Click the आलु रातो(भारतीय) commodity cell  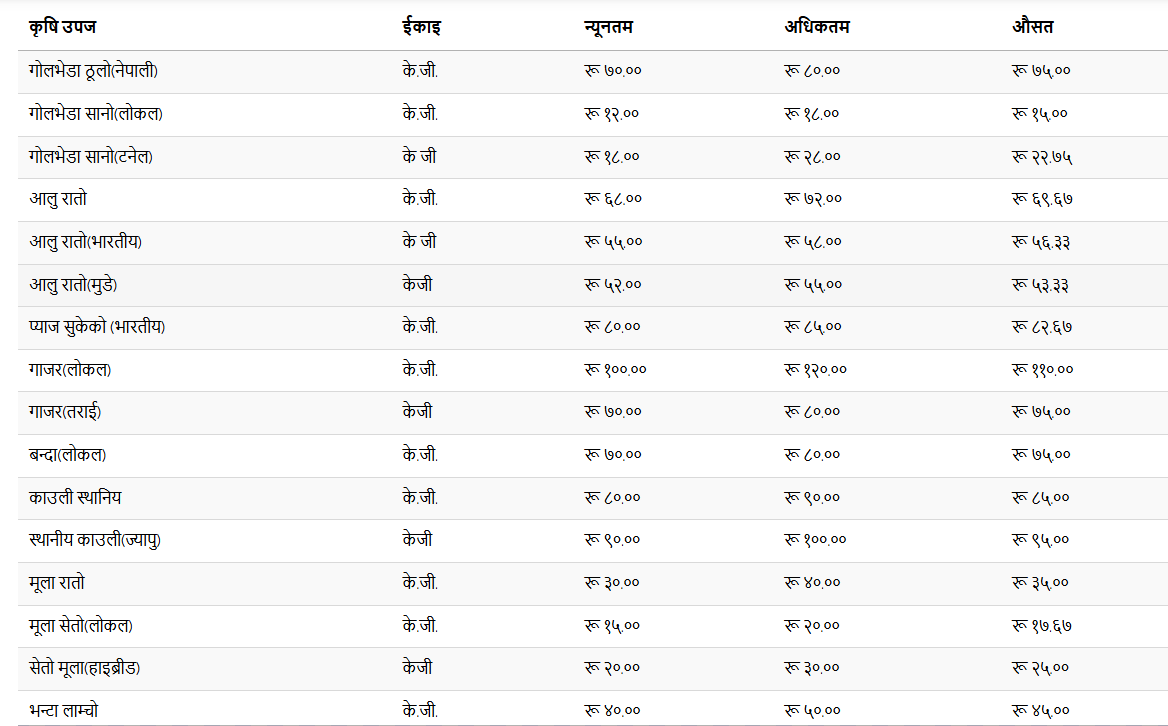[x=85, y=242]
